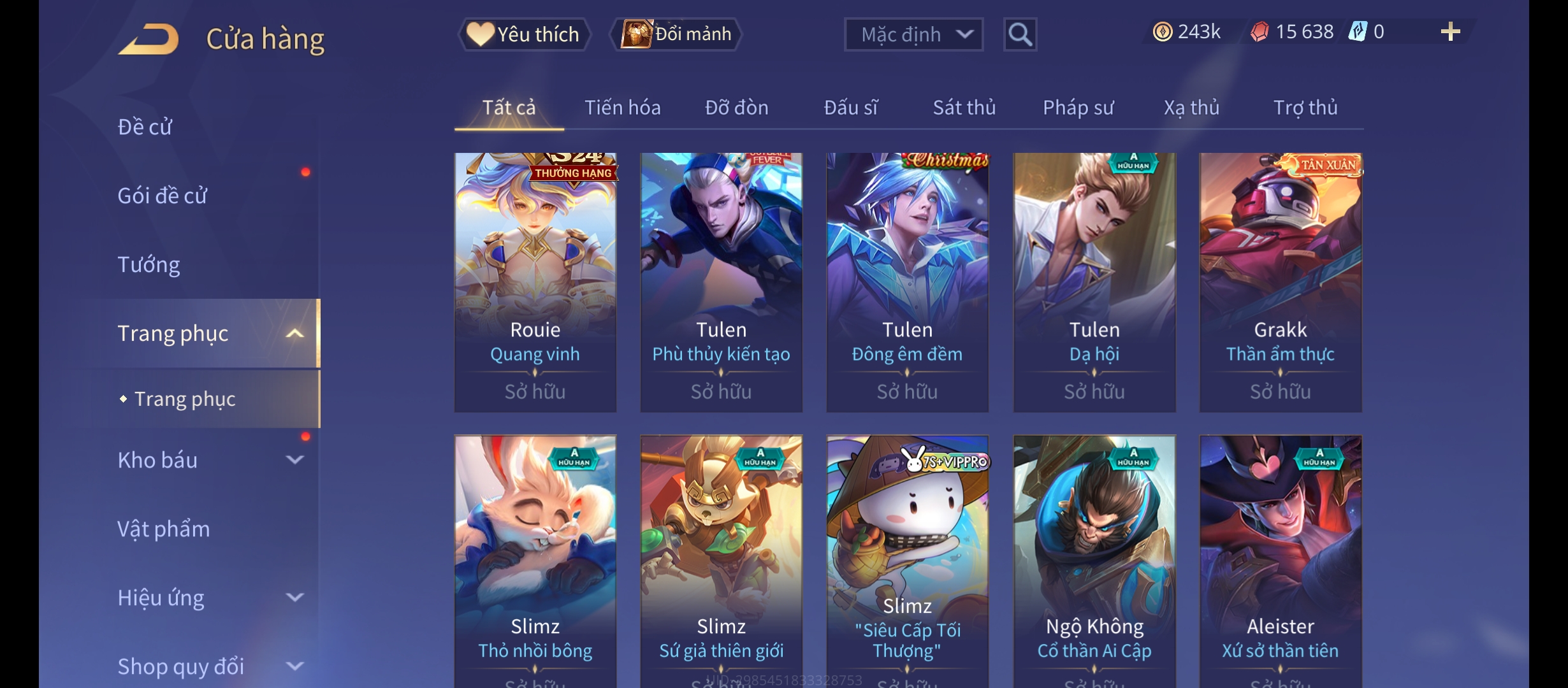Viewport: 1568px width, 688px height.
Task: Tap the Đổi mảnh fragment exchange icon
Action: [x=636, y=34]
